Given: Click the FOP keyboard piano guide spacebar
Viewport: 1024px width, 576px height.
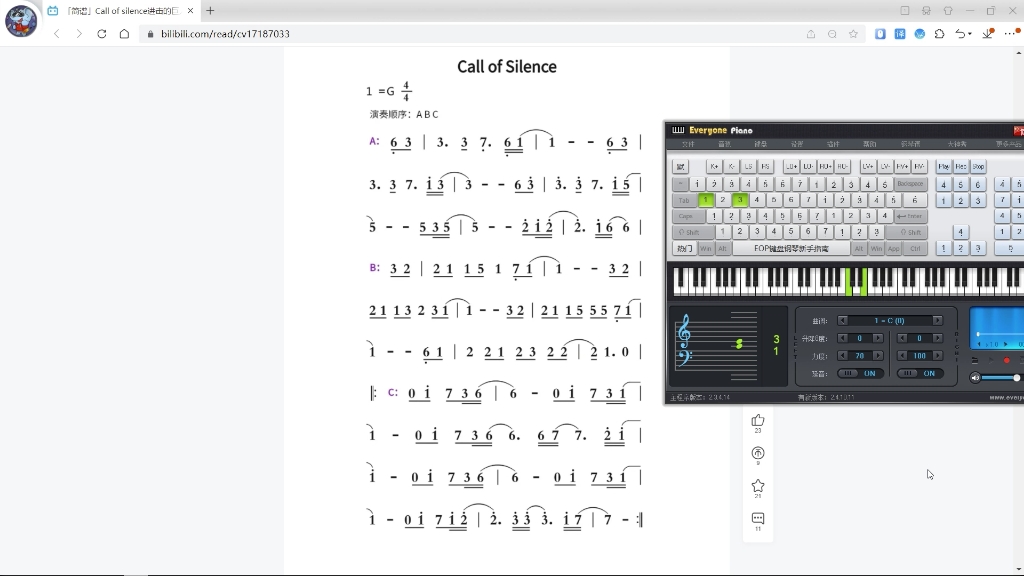Looking at the screenshot, I should pyautogui.click(x=791, y=249).
